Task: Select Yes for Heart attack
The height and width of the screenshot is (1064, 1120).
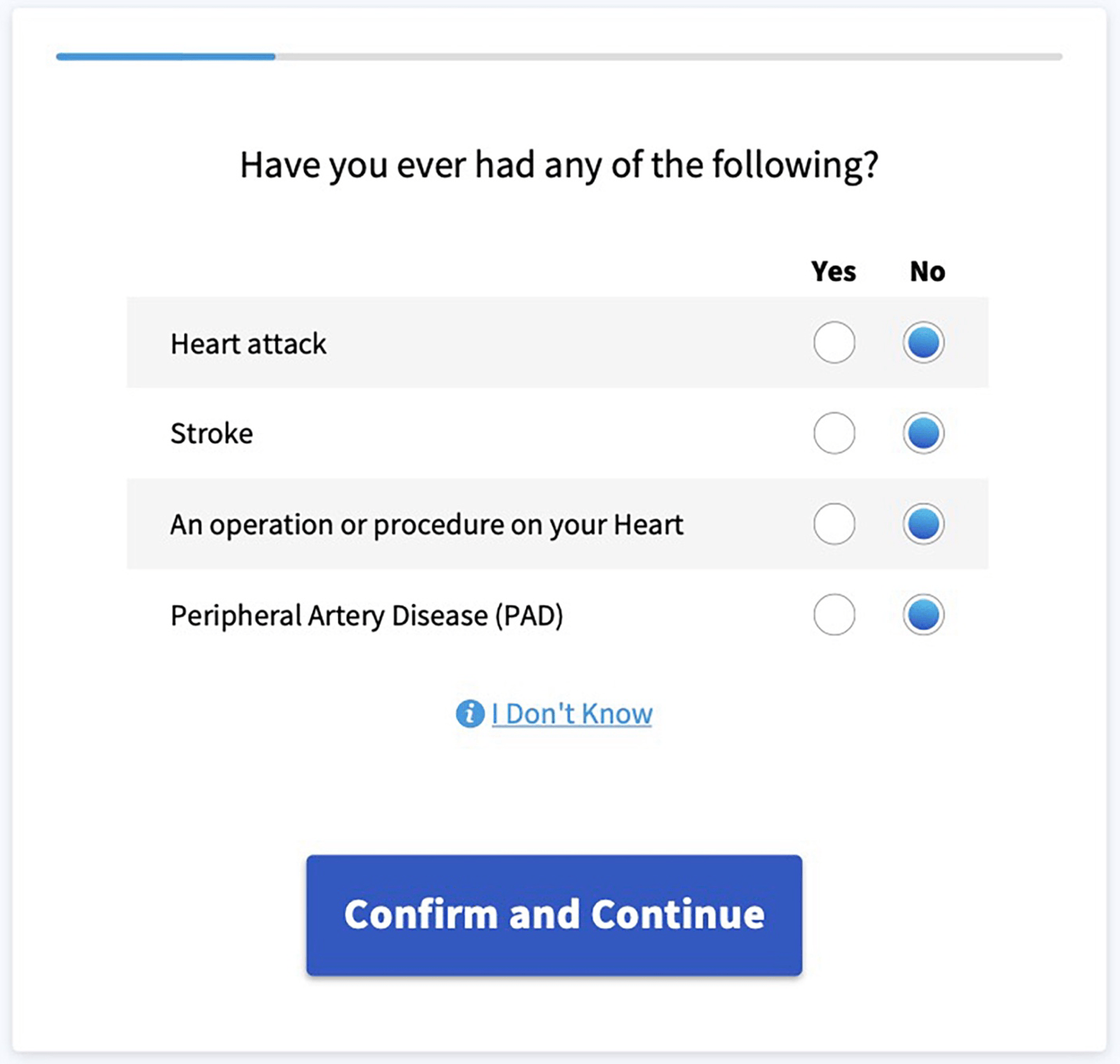Action: point(834,343)
